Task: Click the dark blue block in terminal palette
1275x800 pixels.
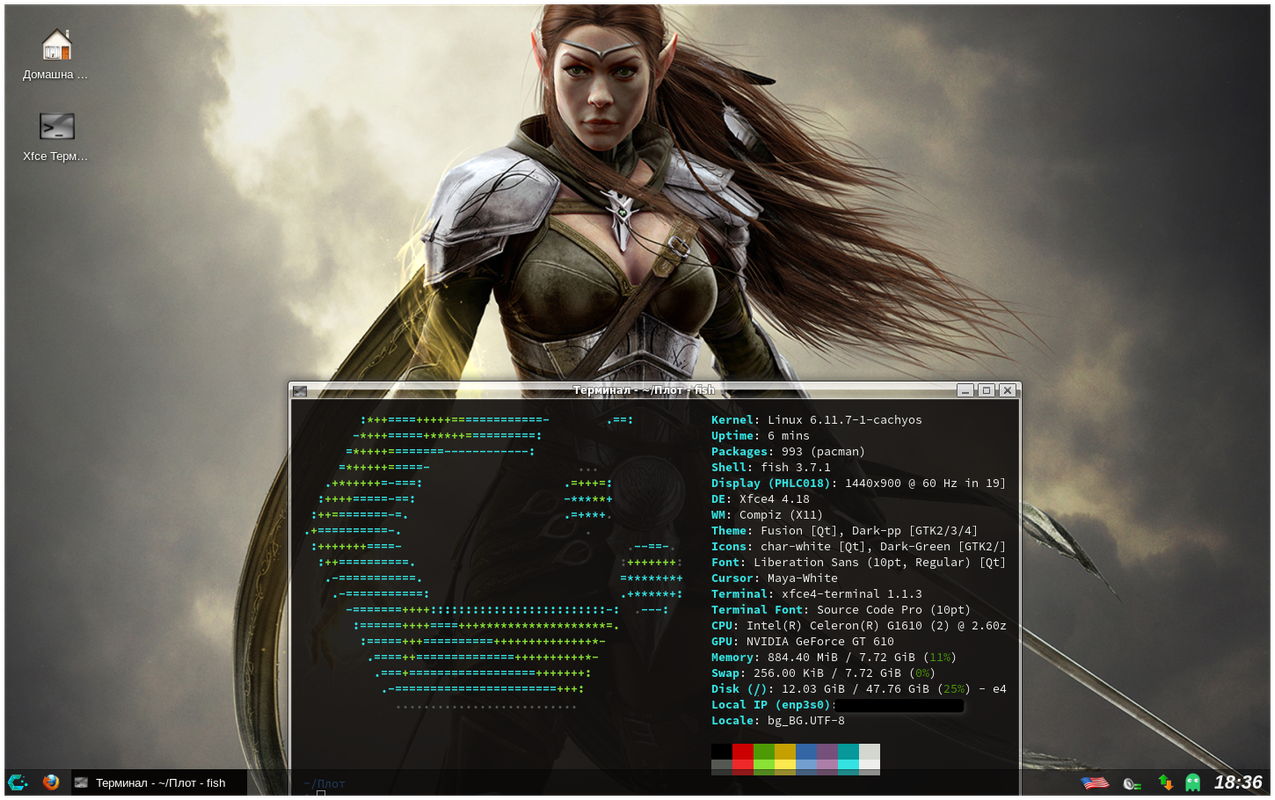Action: click(806, 752)
